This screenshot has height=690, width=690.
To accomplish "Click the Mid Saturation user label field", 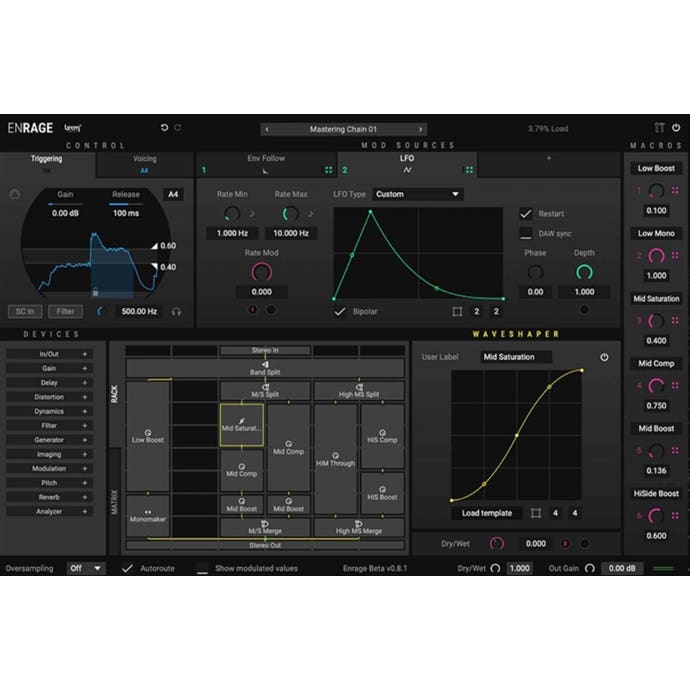I will tap(516, 357).
